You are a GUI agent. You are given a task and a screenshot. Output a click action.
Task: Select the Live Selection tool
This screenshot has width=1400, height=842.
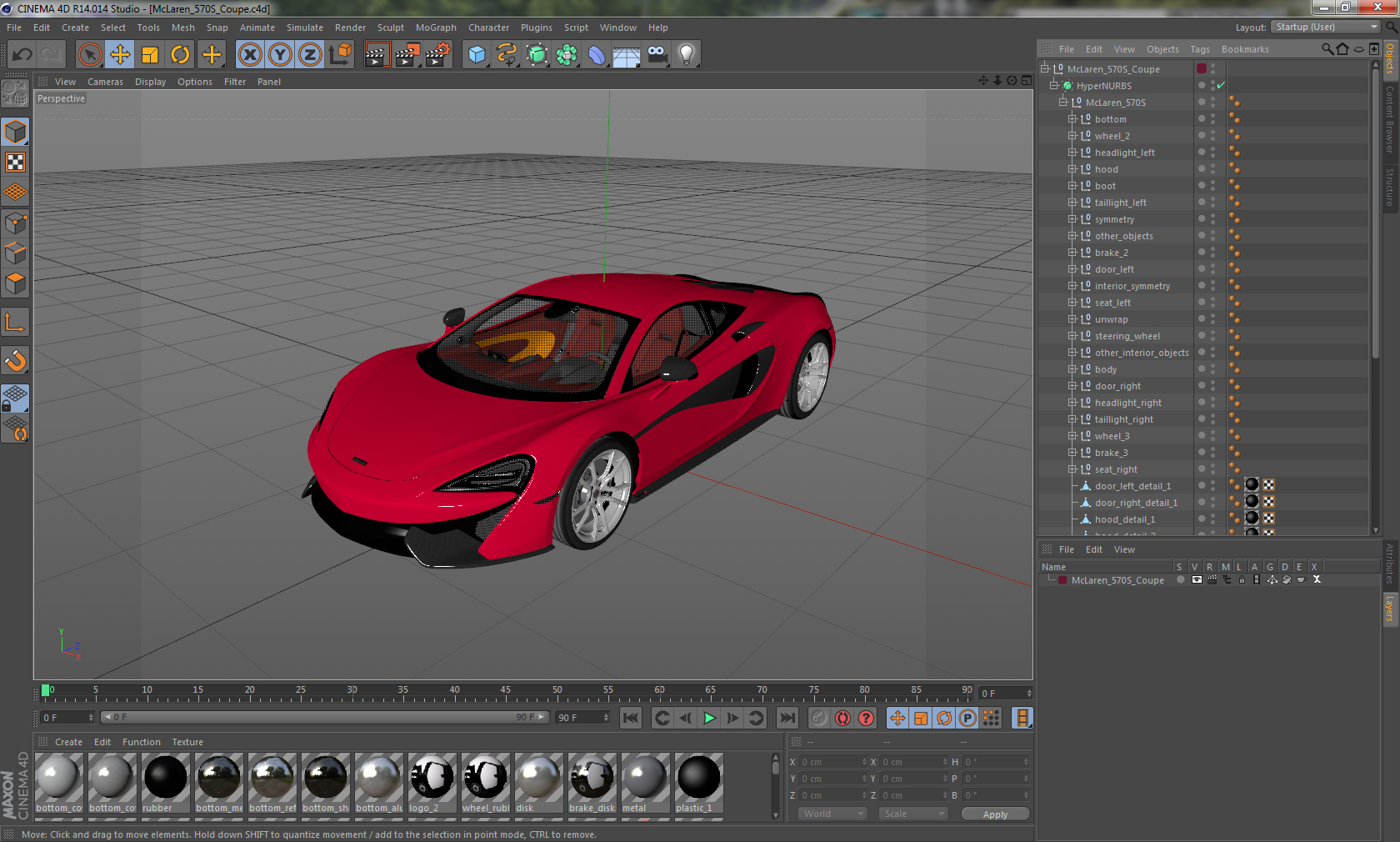click(x=89, y=55)
